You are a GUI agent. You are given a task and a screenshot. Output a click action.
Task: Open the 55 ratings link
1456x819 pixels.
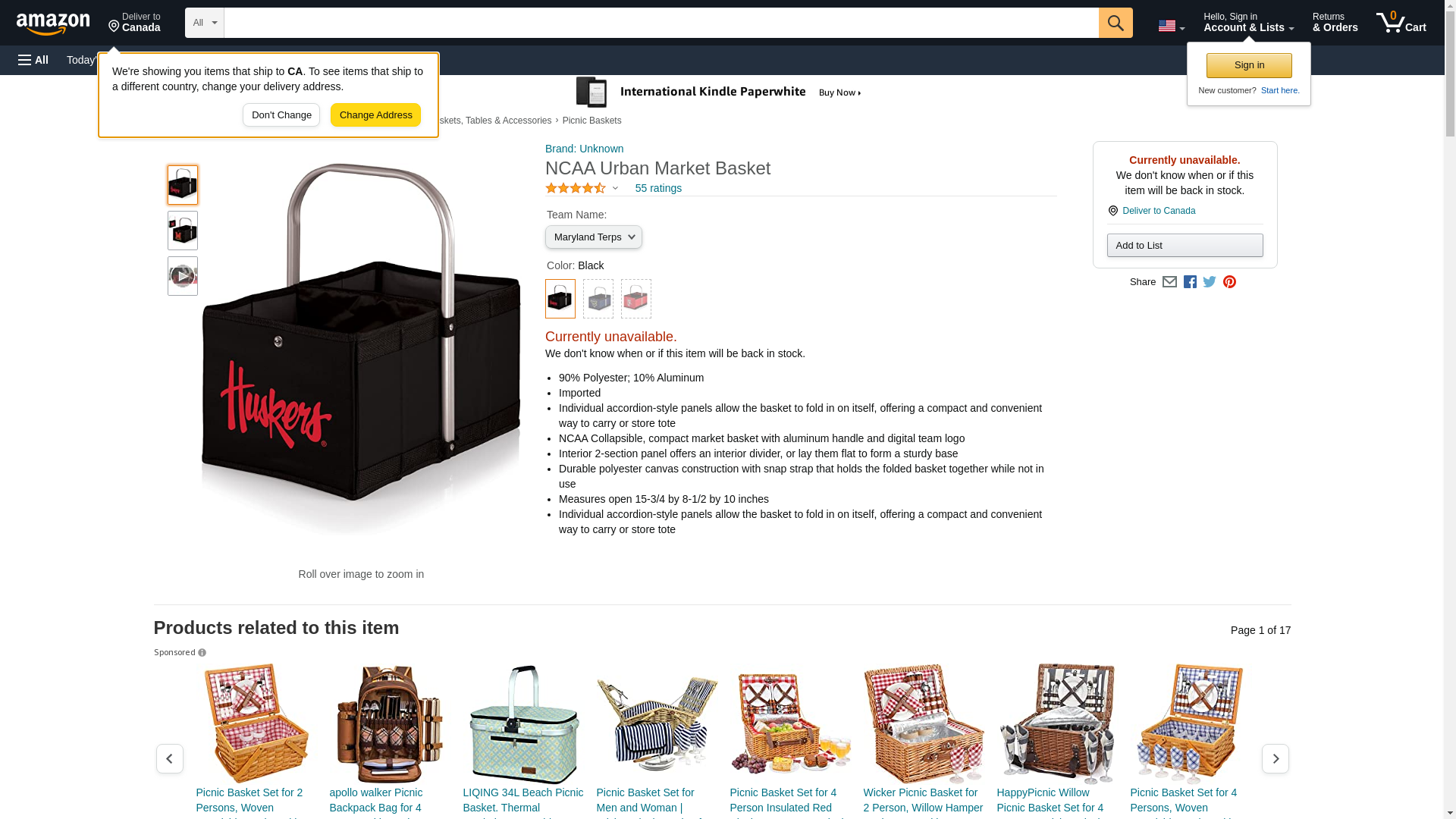click(x=658, y=188)
